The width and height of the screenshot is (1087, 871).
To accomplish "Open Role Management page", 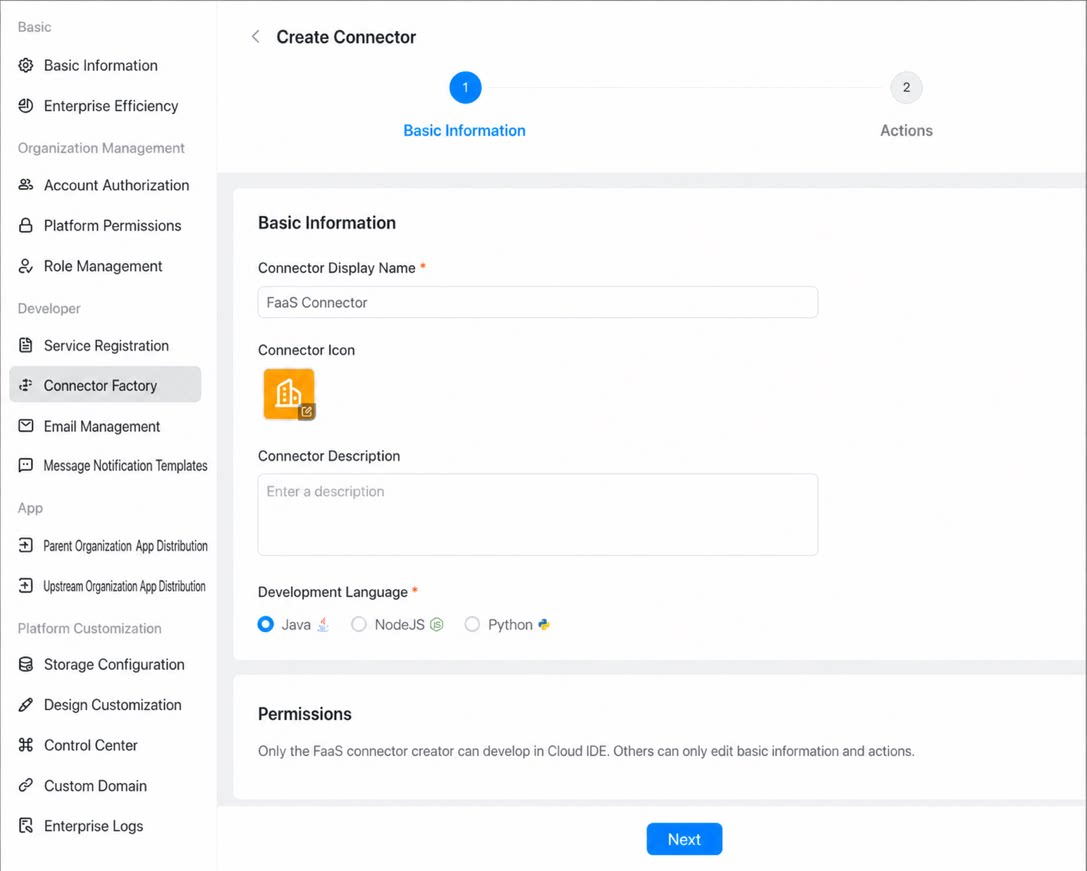I will [105, 266].
